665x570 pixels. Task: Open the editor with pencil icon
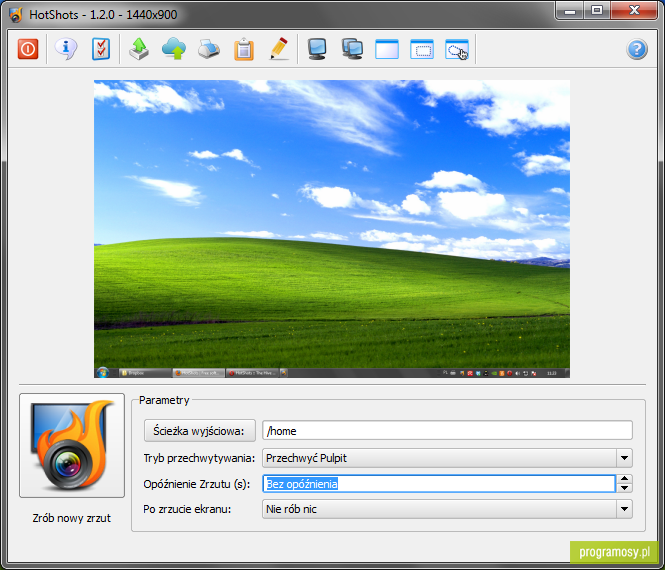pyautogui.click(x=279, y=49)
